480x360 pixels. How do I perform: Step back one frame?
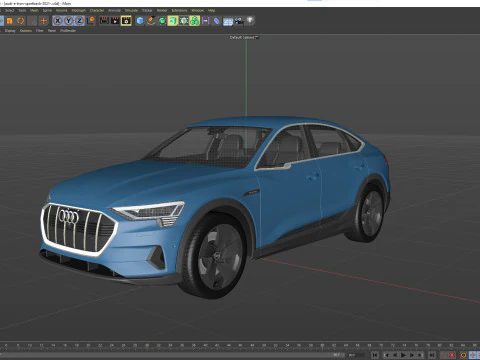pyautogui.click(x=395, y=355)
